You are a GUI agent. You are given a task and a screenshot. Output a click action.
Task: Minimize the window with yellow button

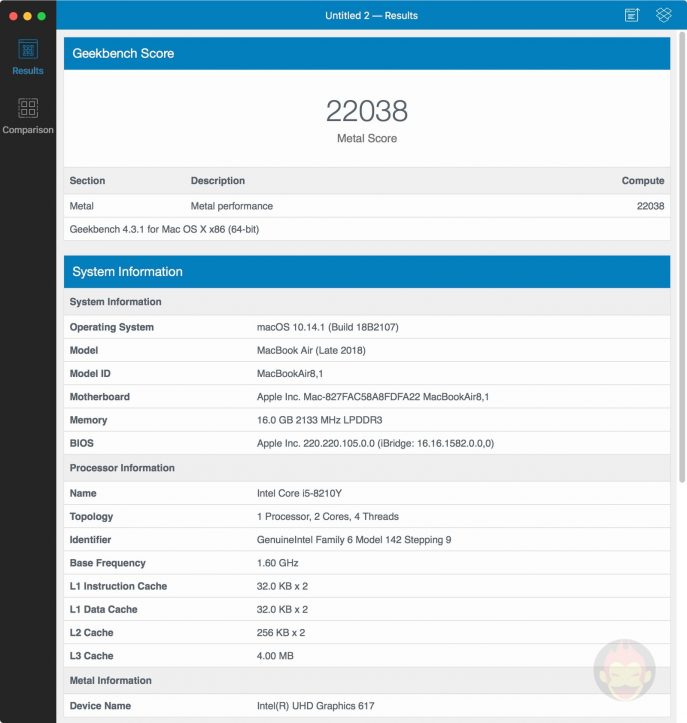[x=28, y=16]
